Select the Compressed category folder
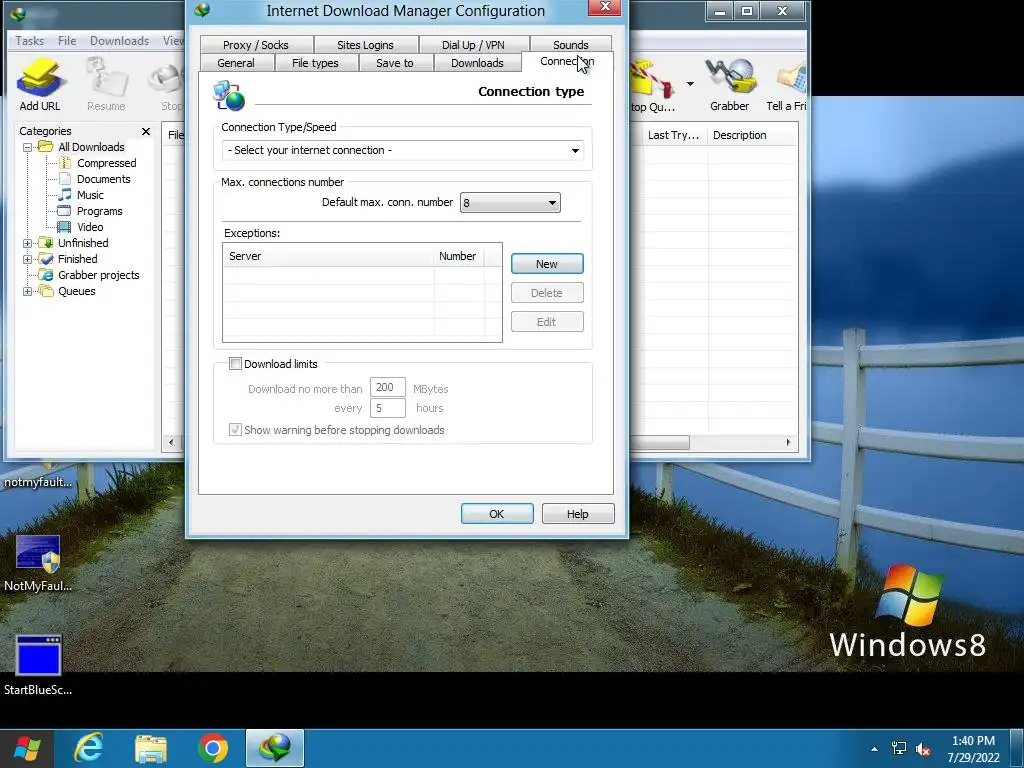 click(x=98, y=163)
